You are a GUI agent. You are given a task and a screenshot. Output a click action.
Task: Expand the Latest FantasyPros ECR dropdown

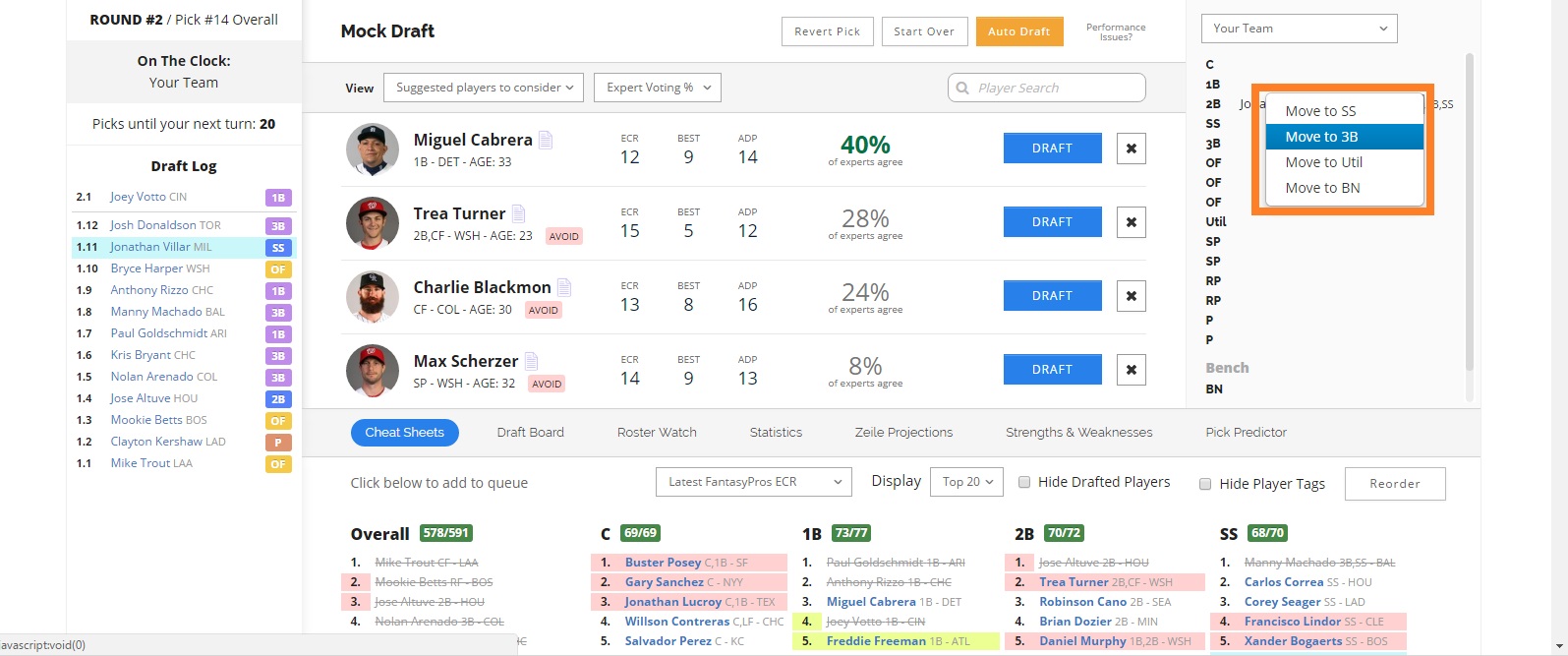point(753,482)
